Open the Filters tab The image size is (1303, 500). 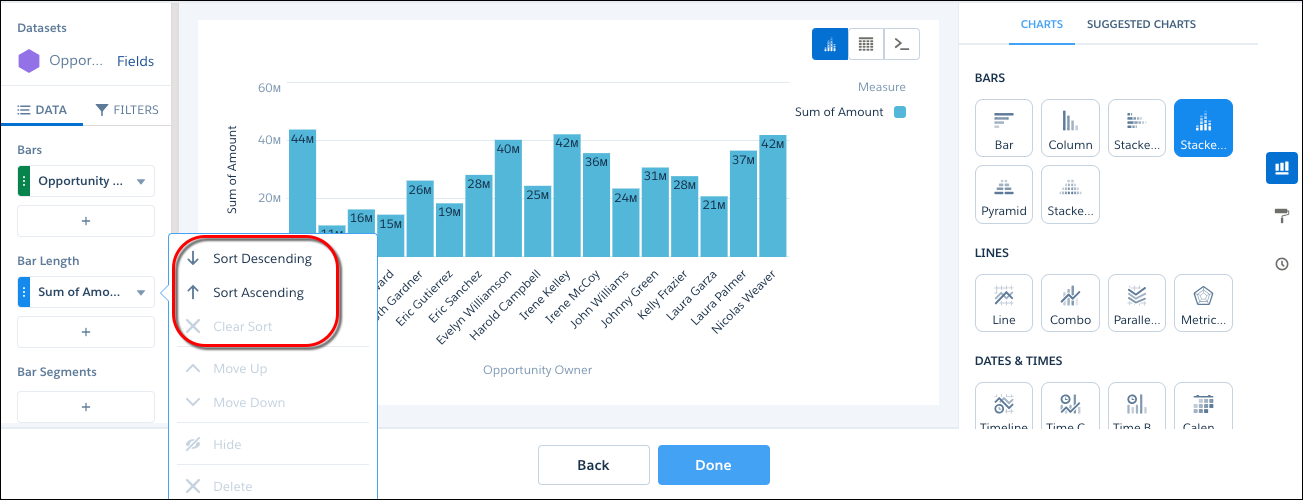tap(127, 110)
